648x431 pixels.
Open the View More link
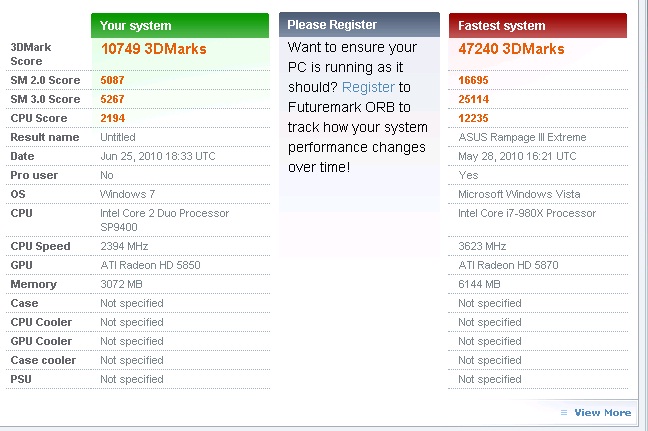pyautogui.click(x=603, y=412)
